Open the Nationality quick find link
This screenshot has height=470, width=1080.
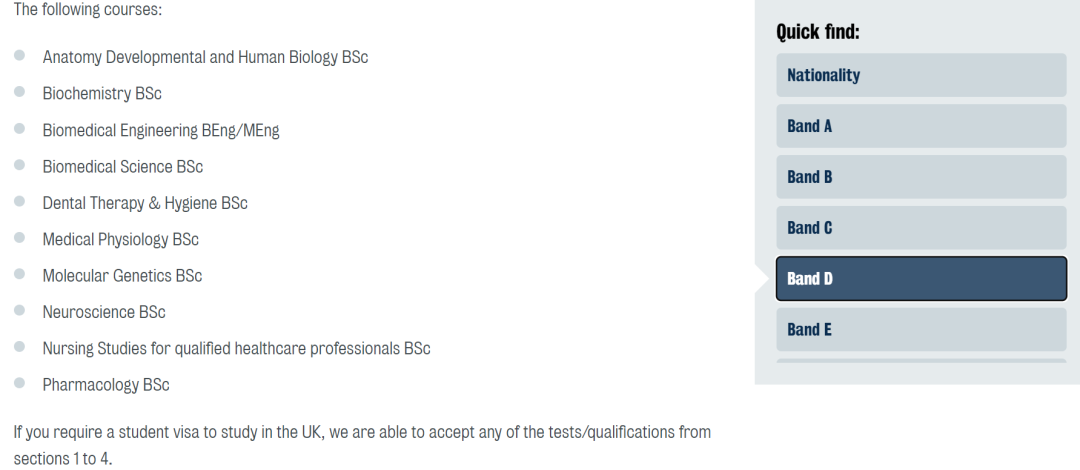pos(921,75)
